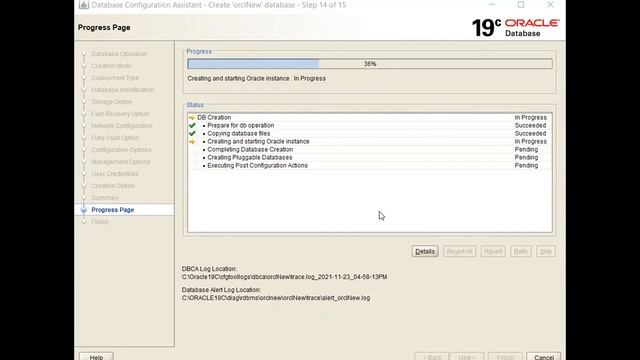The width and height of the screenshot is (640, 360).
Task: Maximize the DBCA window
Action: 521,5
